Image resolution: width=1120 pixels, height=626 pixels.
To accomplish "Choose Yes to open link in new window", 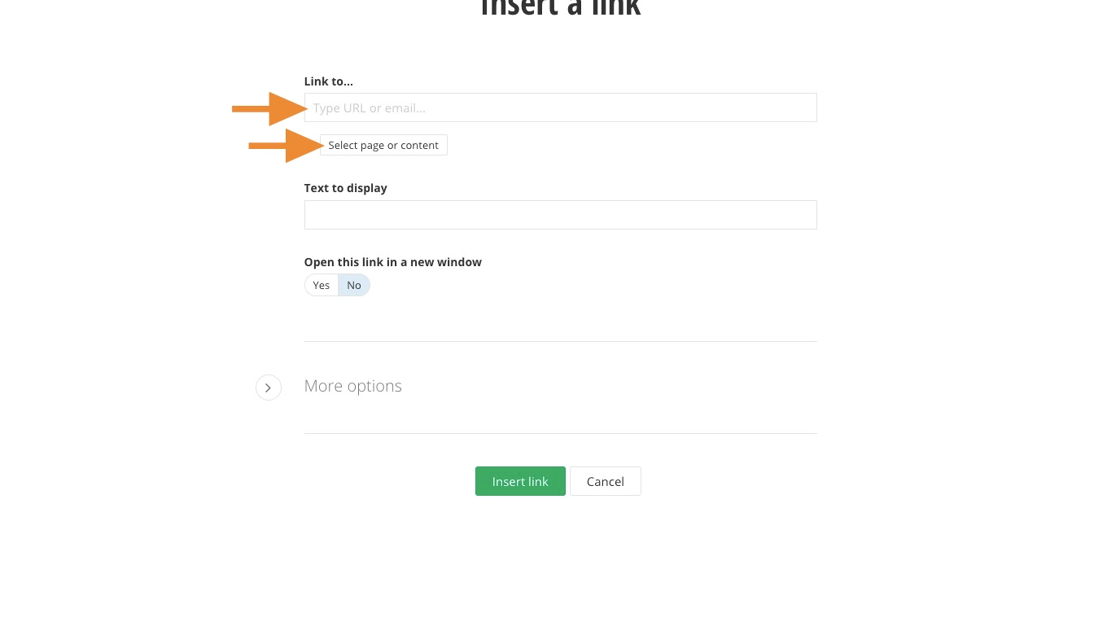I will point(321,285).
